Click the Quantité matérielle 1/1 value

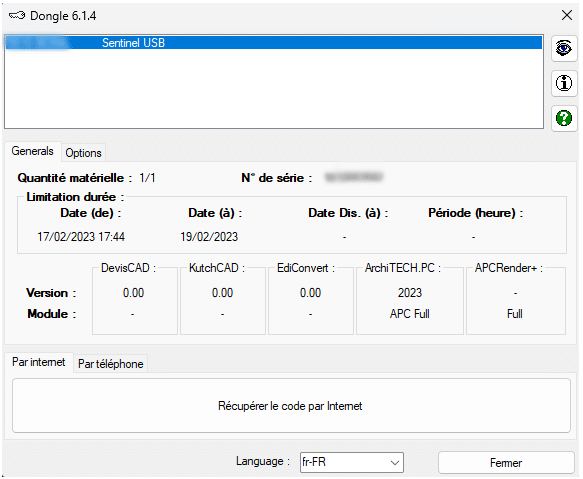147,178
